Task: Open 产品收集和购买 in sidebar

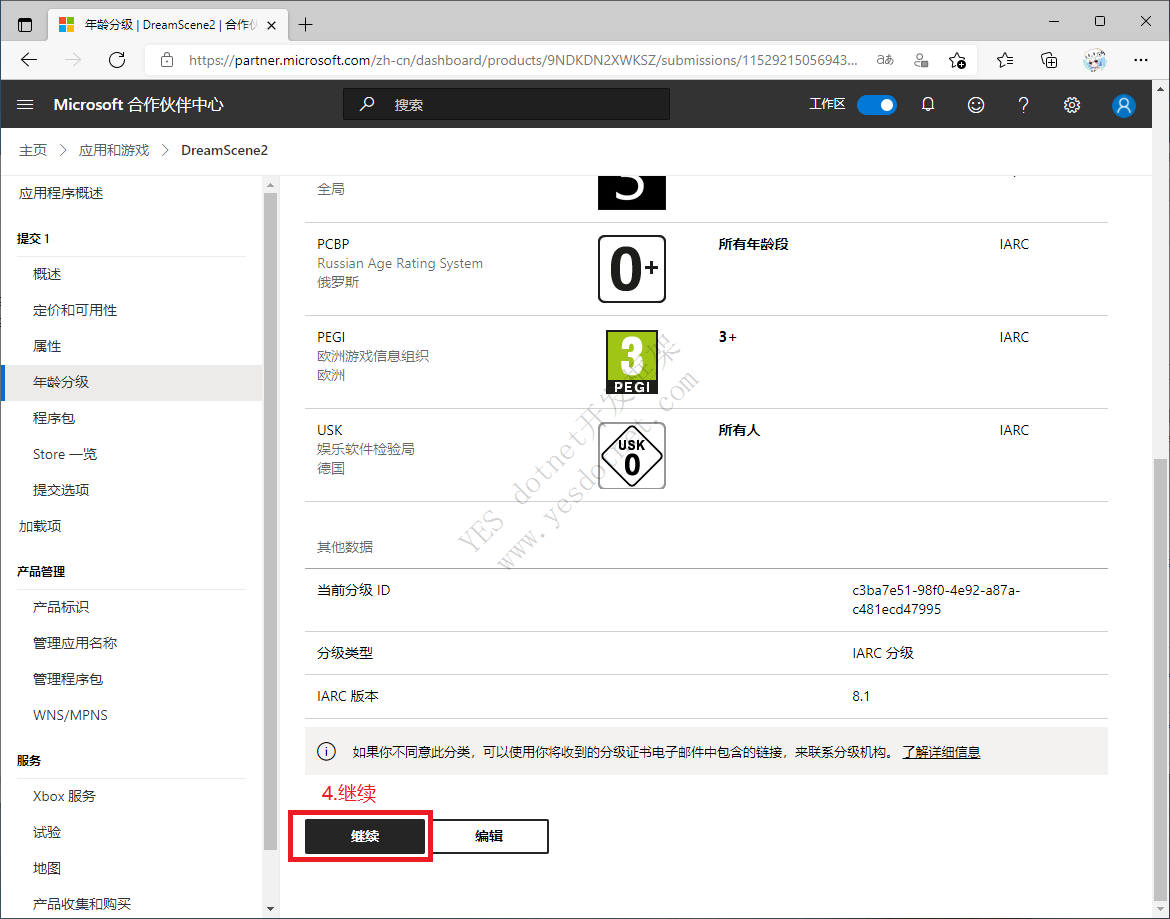Action: (x=81, y=904)
